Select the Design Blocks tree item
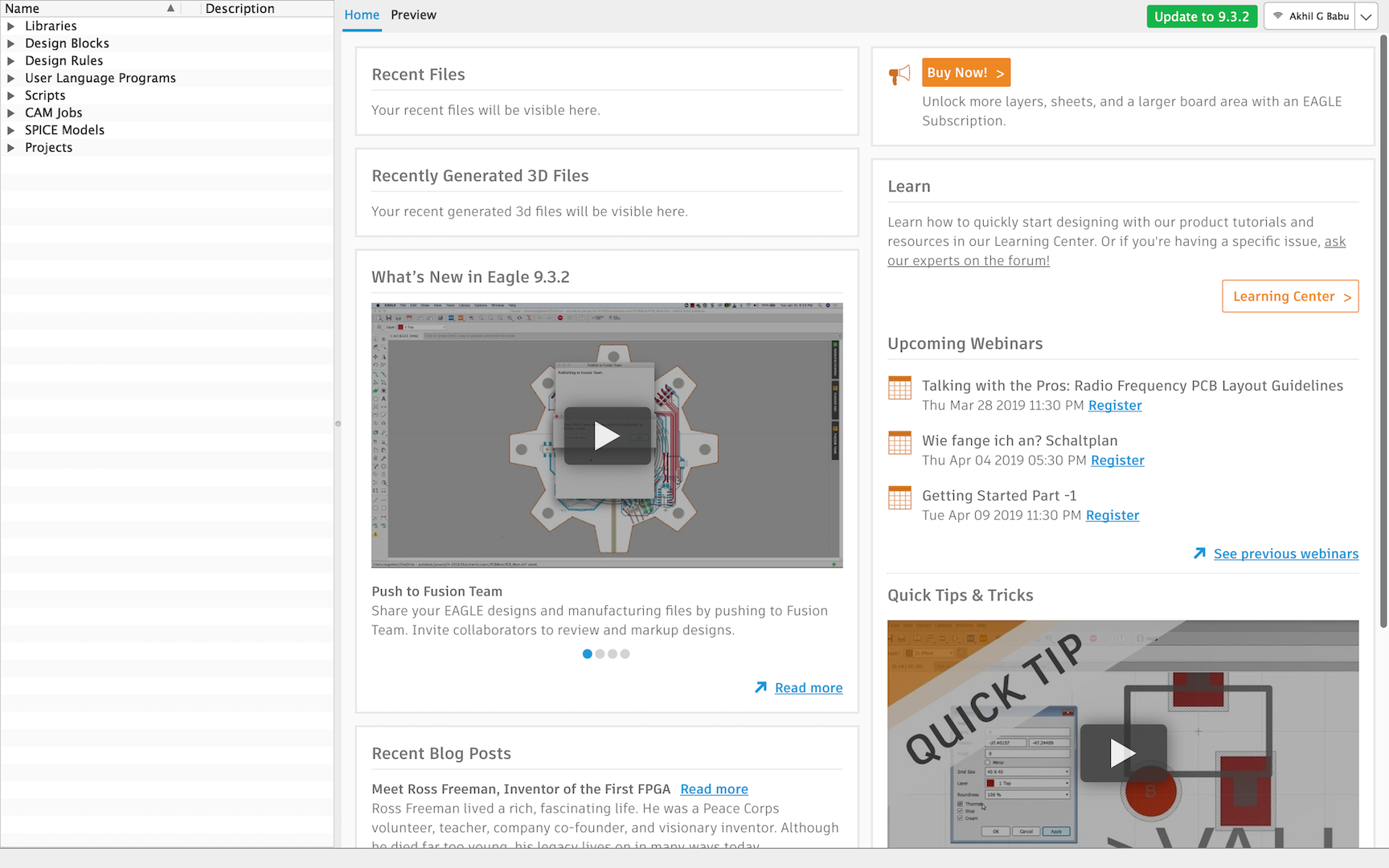This screenshot has height=868, width=1389. pyautogui.click(x=67, y=43)
